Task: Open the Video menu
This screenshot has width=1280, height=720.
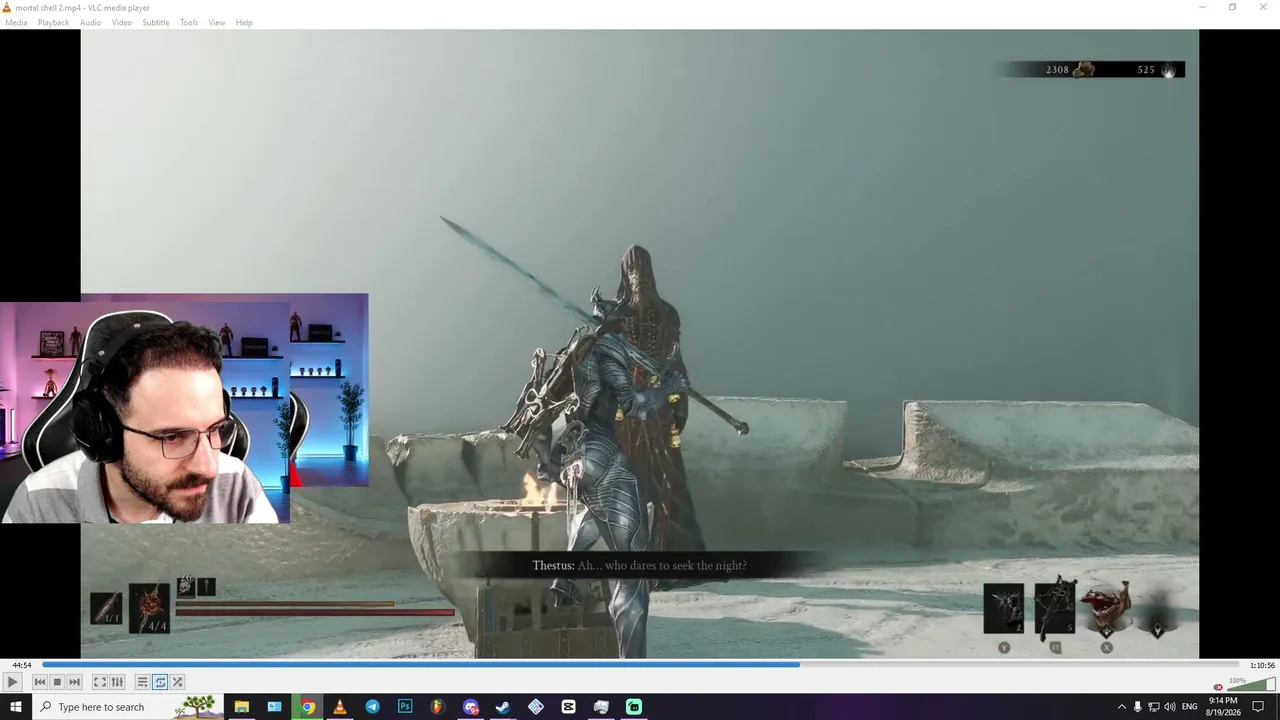Action: point(122,22)
